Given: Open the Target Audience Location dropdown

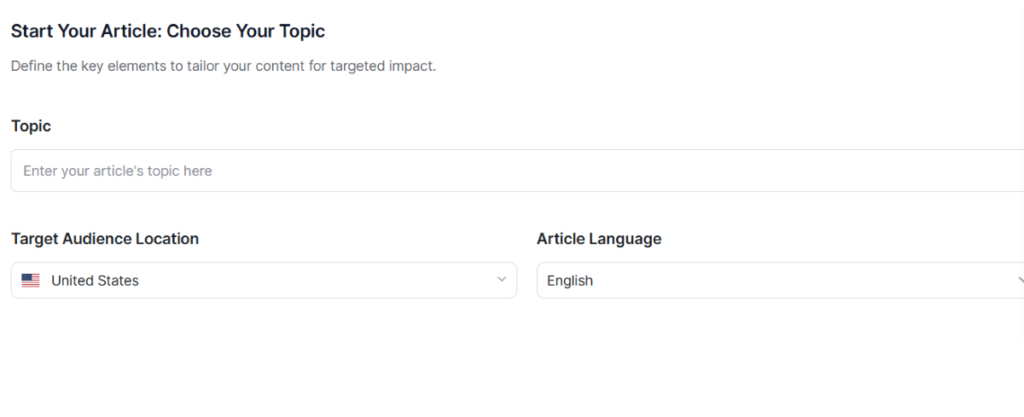Looking at the screenshot, I should pyautogui.click(x=264, y=281).
